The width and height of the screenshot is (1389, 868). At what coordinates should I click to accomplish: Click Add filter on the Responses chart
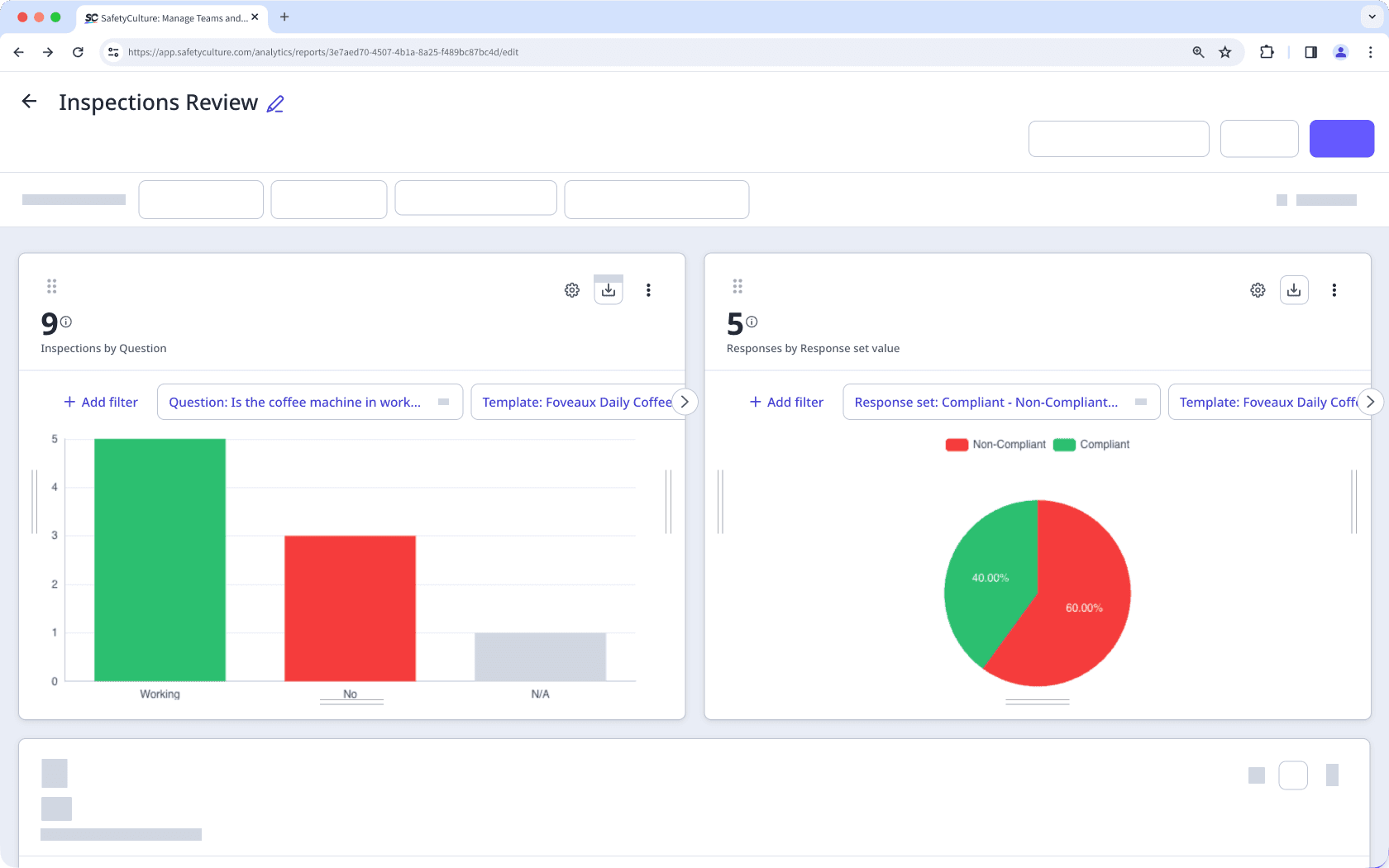[785, 402]
